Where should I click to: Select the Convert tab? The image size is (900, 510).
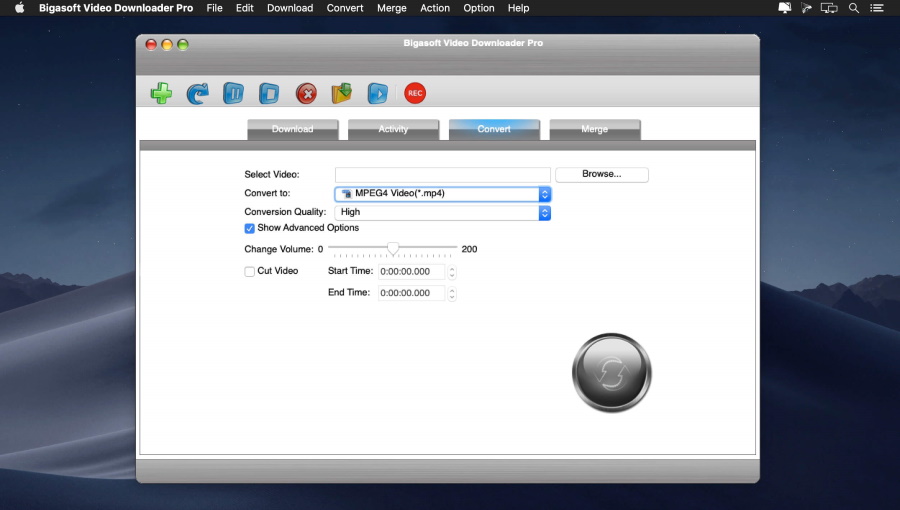point(494,129)
